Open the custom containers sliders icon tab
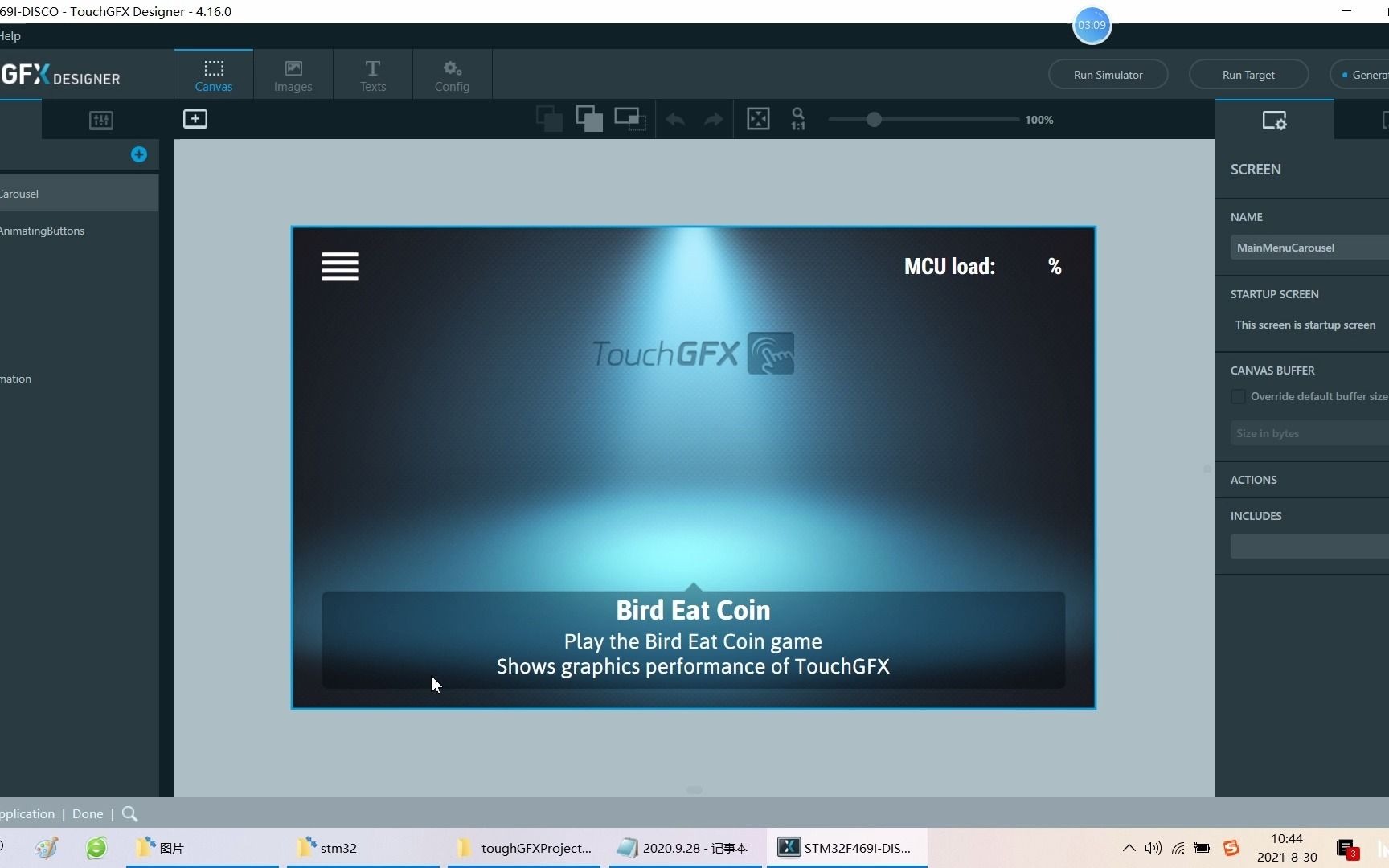1389x868 pixels. pyautogui.click(x=100, y=121)
